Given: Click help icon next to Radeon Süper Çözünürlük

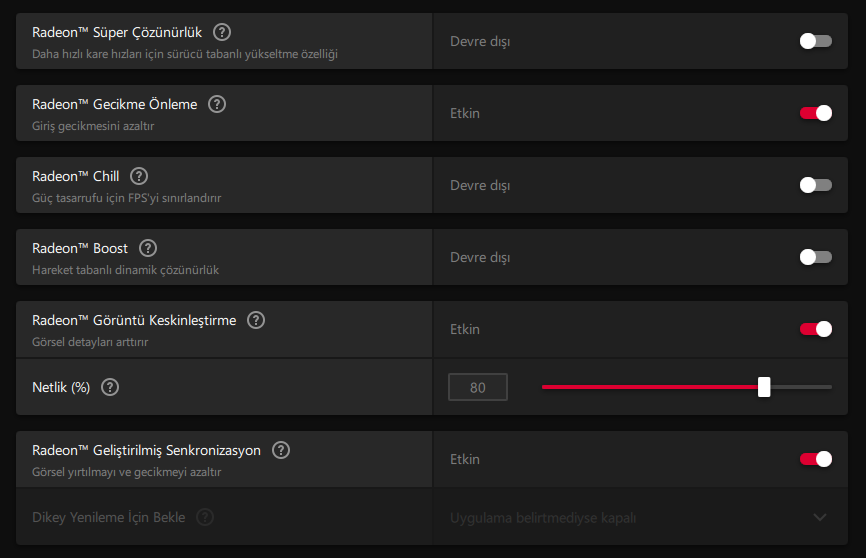Looking at the screenshot, I should click(222, 32).
